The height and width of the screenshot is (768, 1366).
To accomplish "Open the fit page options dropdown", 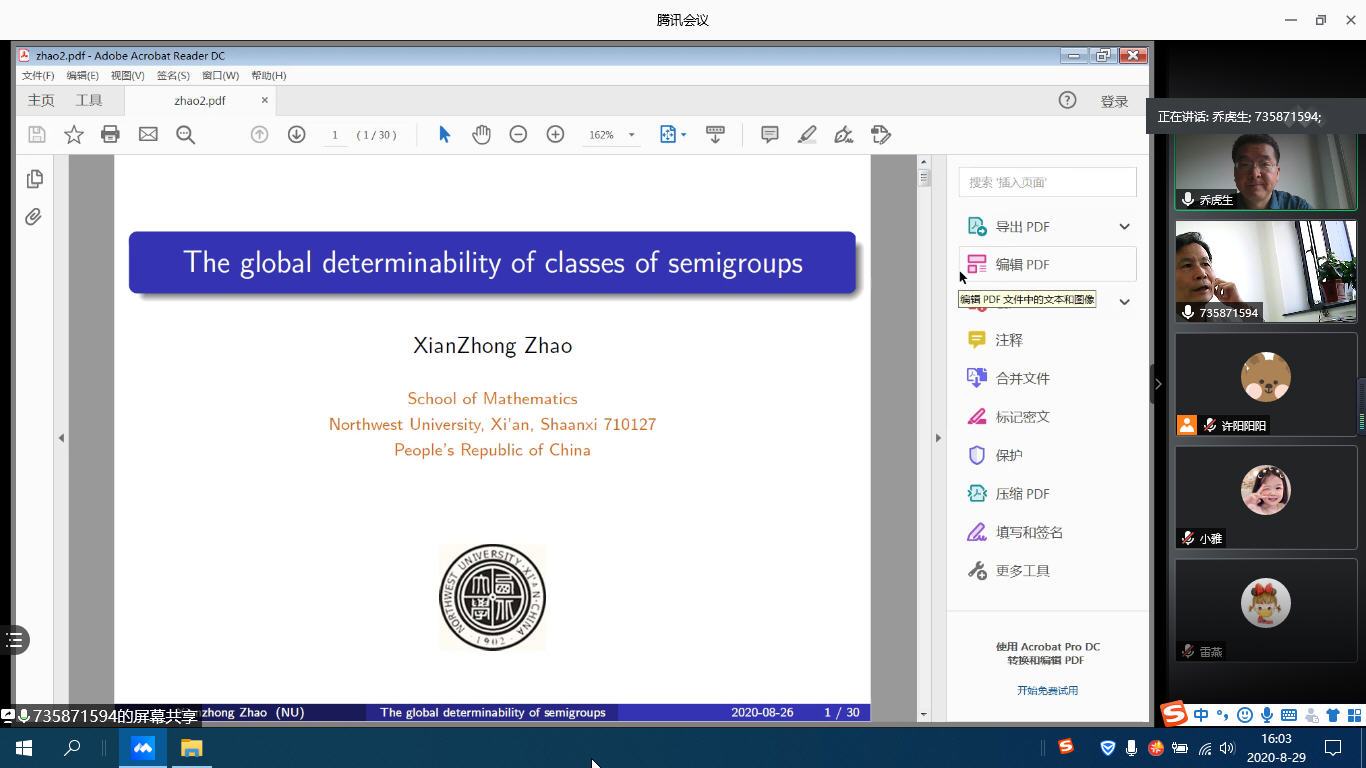I will [684, 135].
